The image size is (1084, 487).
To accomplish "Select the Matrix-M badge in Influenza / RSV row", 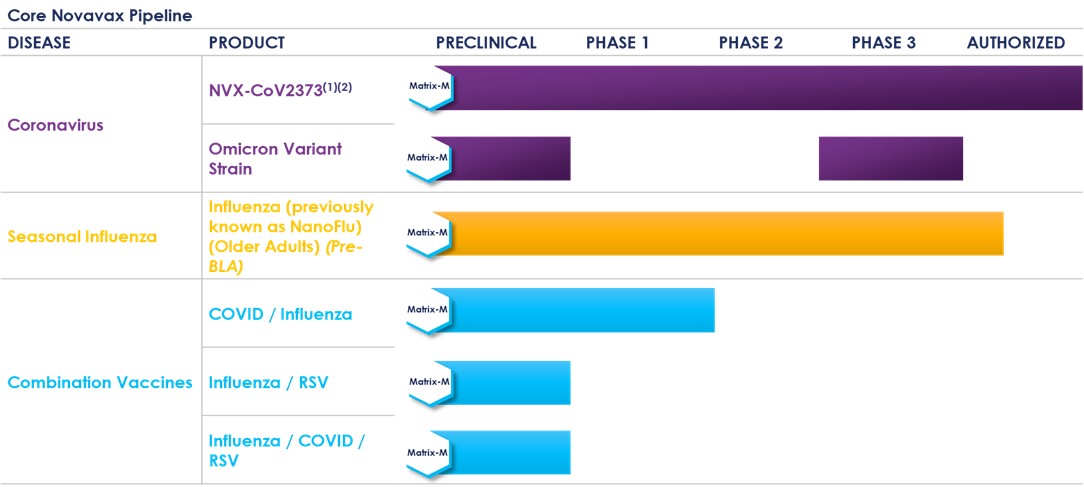I will click(429, 382).
